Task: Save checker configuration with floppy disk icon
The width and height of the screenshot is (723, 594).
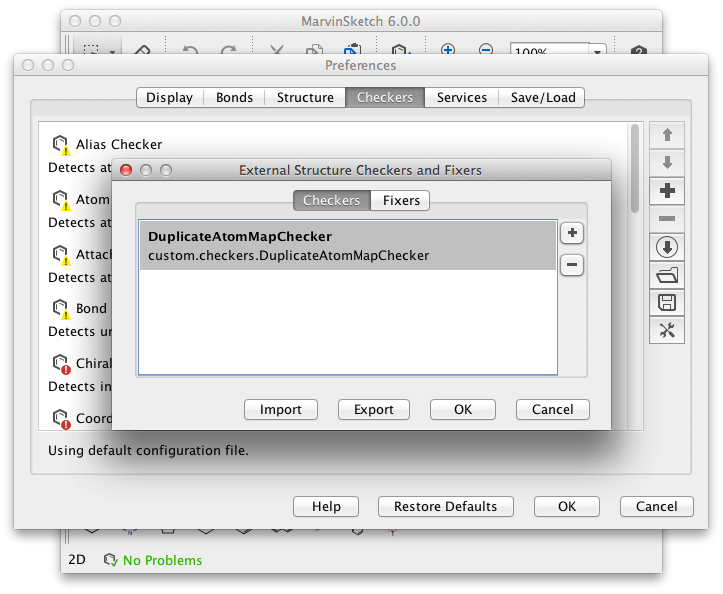Action: pos(667,302)
